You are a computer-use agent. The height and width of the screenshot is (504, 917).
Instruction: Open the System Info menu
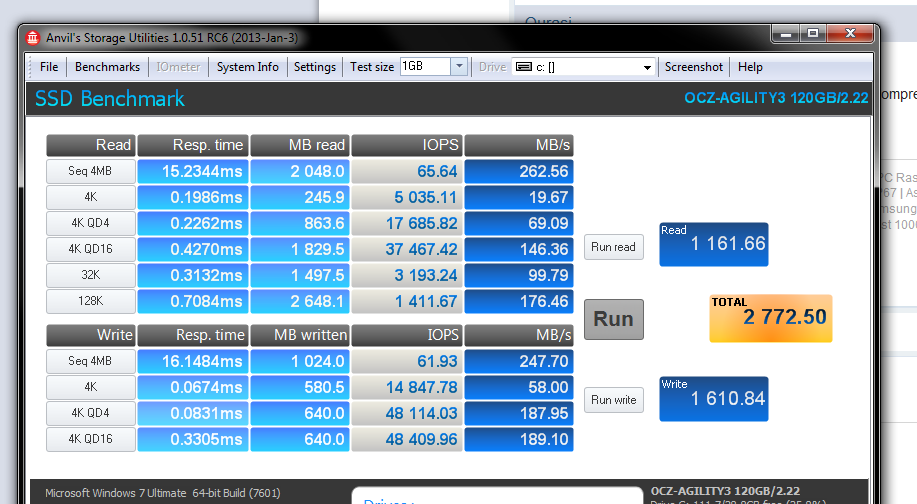click(248, 67)
